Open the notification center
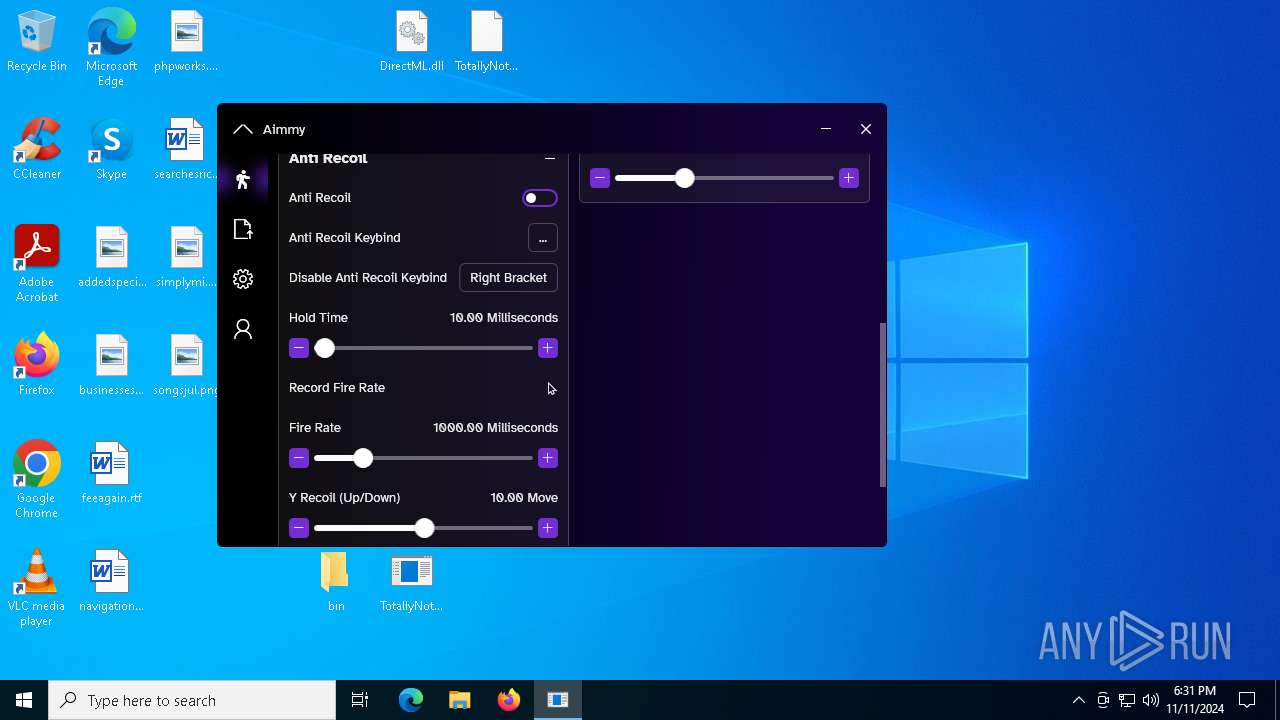The height and width of the screenshot is (720, 1280). (x=1247, y=700)
